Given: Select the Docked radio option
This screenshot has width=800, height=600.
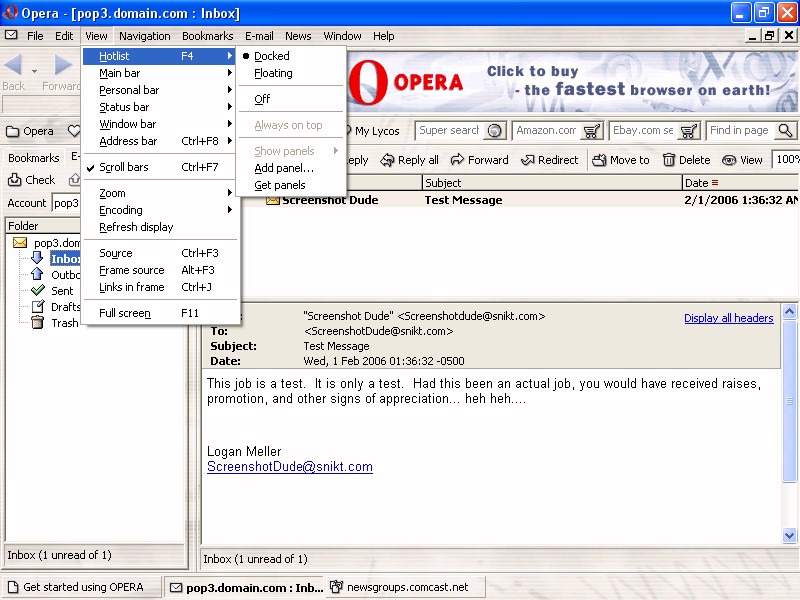Looking at the screenshot, I should point(271,56).
